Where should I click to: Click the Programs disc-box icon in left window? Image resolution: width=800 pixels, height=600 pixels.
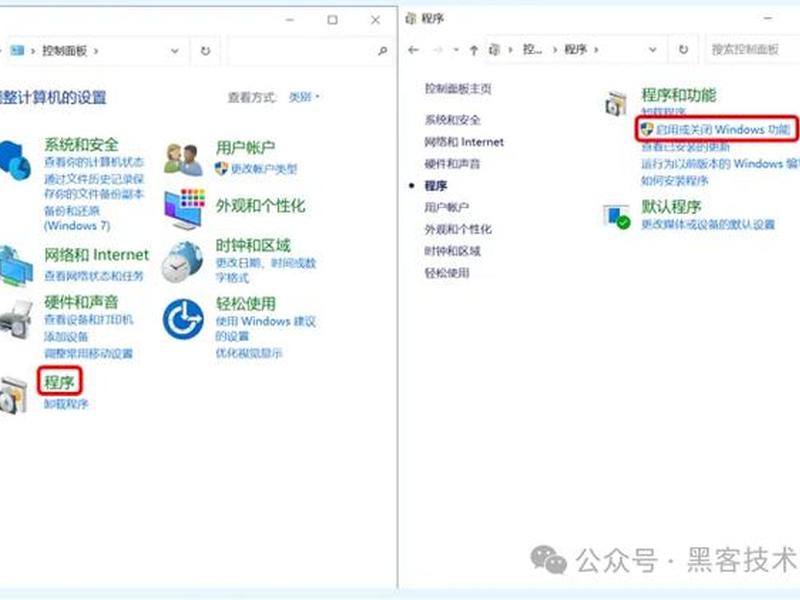coord(13,395)
